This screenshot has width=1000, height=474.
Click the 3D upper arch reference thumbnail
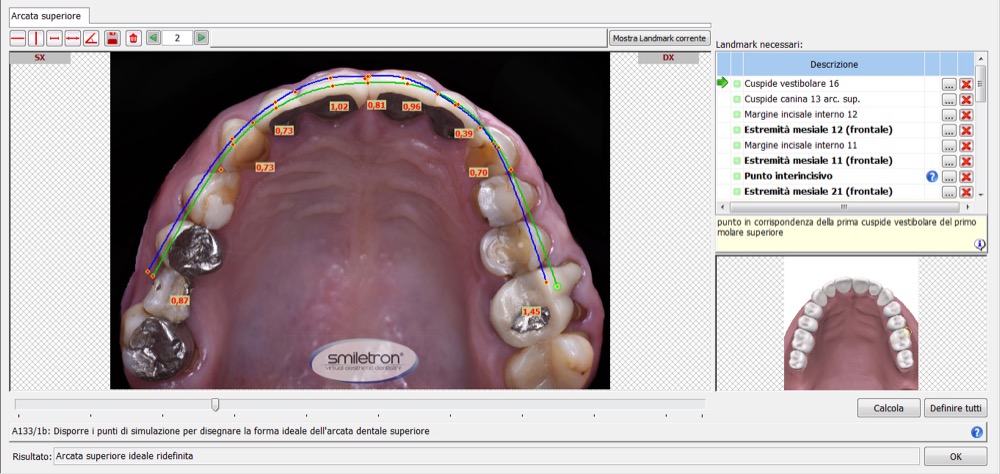click(851, 323)
